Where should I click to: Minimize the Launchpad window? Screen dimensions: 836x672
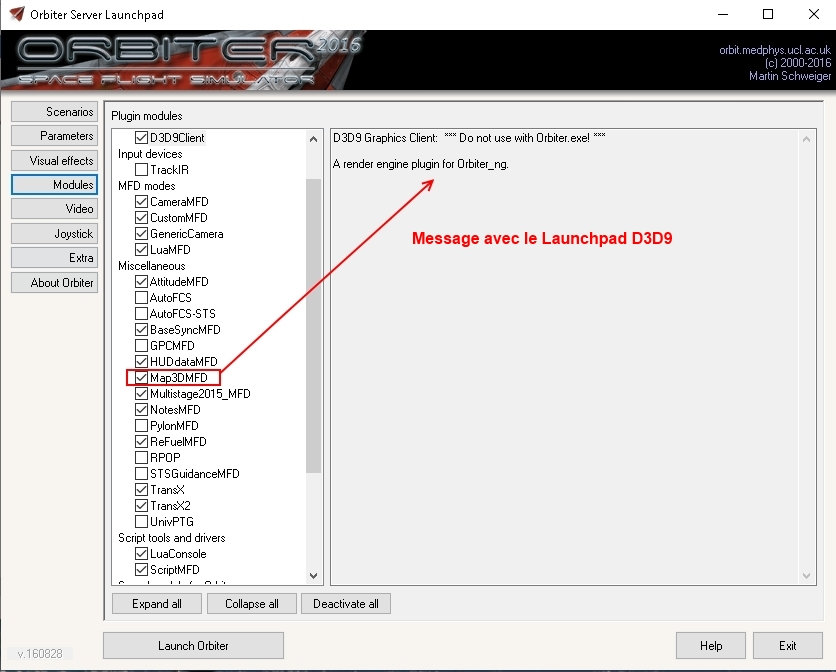pyautogui.click(x=723, y=14)
